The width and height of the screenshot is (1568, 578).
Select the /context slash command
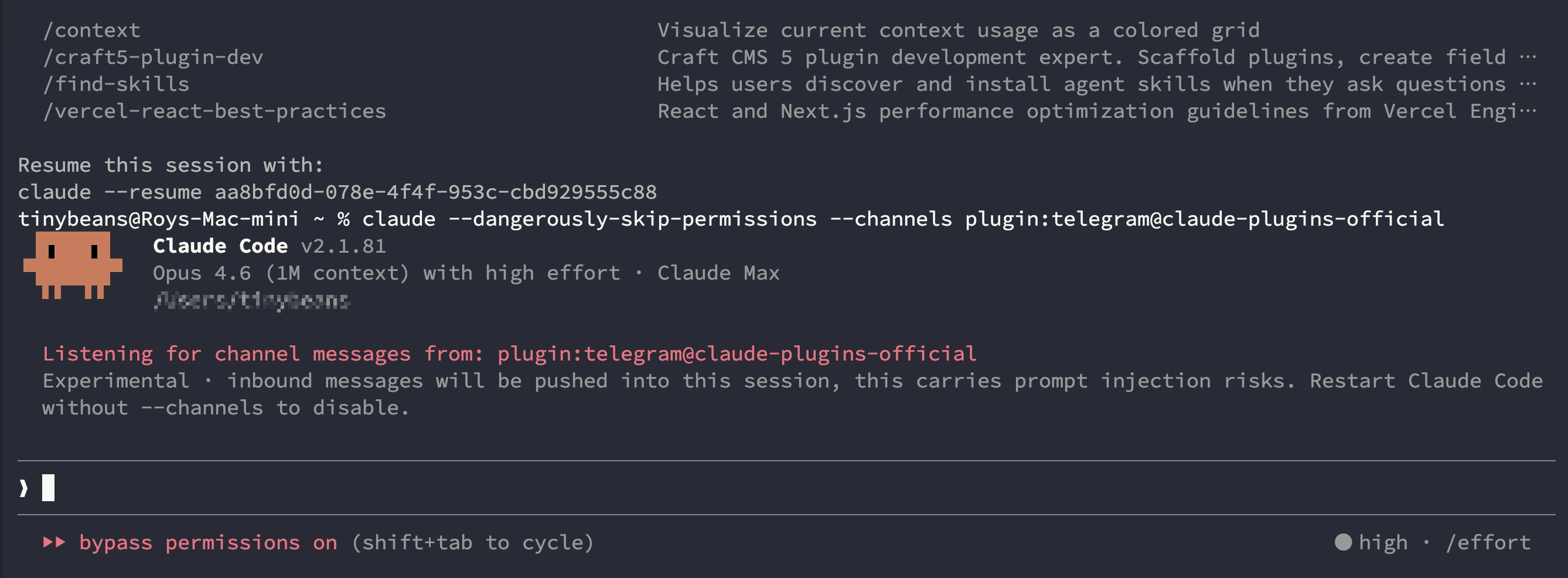point(91,30)
